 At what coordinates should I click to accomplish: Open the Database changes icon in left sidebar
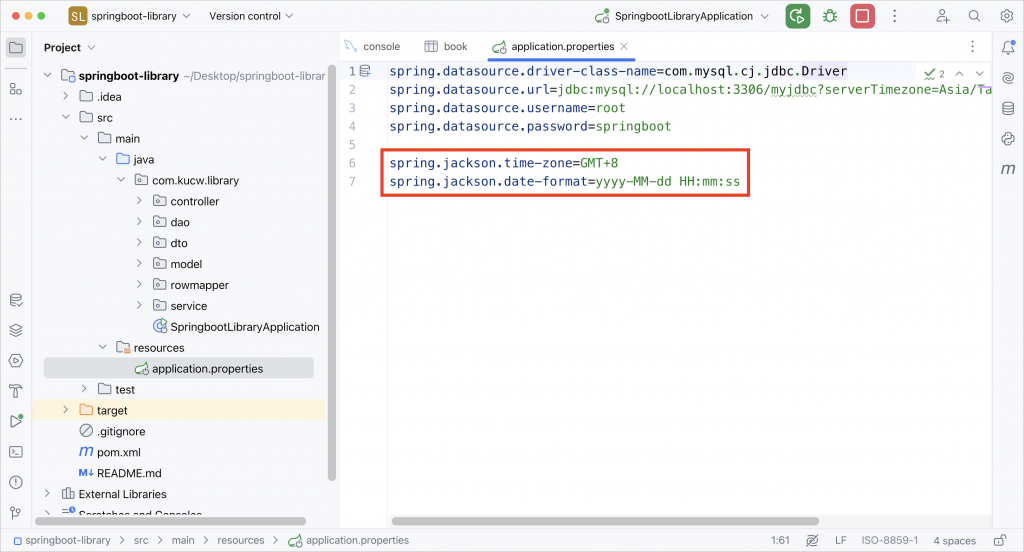[x=16, y=300]
